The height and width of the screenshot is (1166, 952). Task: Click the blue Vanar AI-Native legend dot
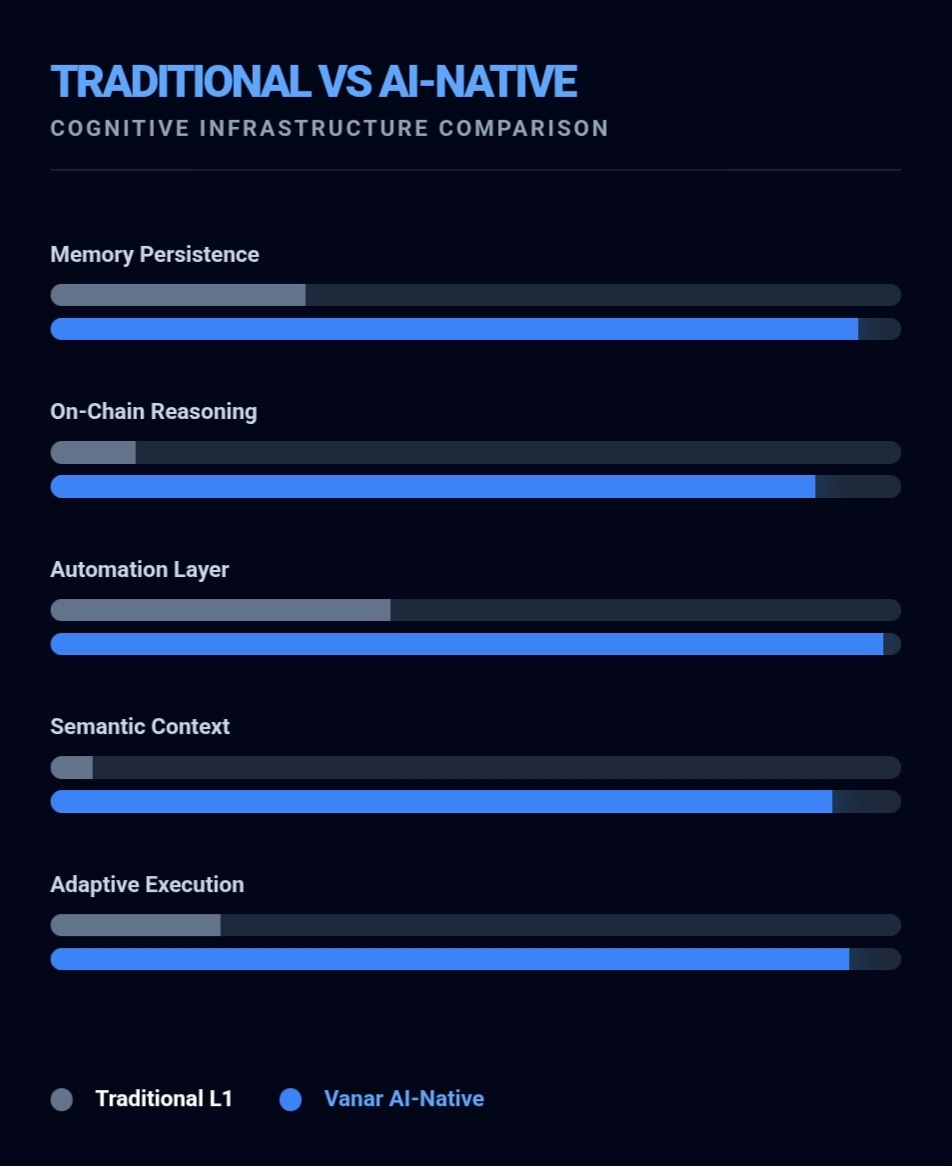tap(291, 1099)
